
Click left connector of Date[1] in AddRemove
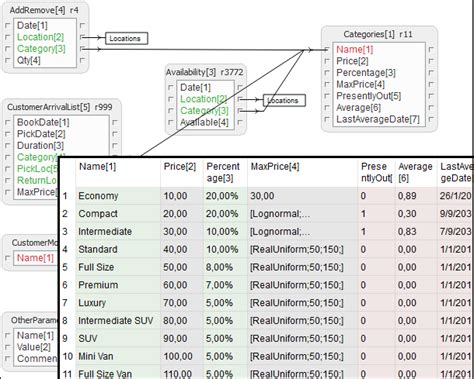(x=8, y=26)
